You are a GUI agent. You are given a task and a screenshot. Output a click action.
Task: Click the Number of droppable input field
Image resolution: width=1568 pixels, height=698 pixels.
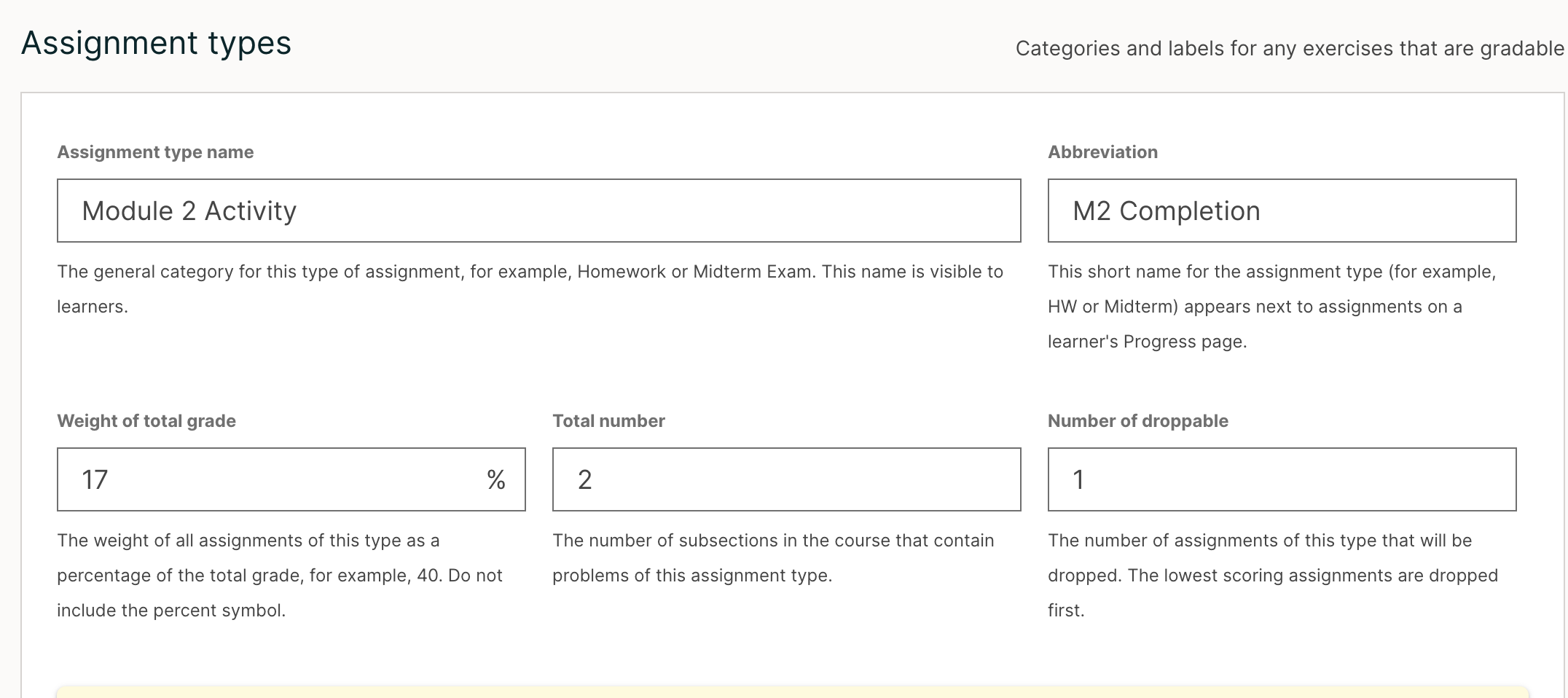point(1282,479)
